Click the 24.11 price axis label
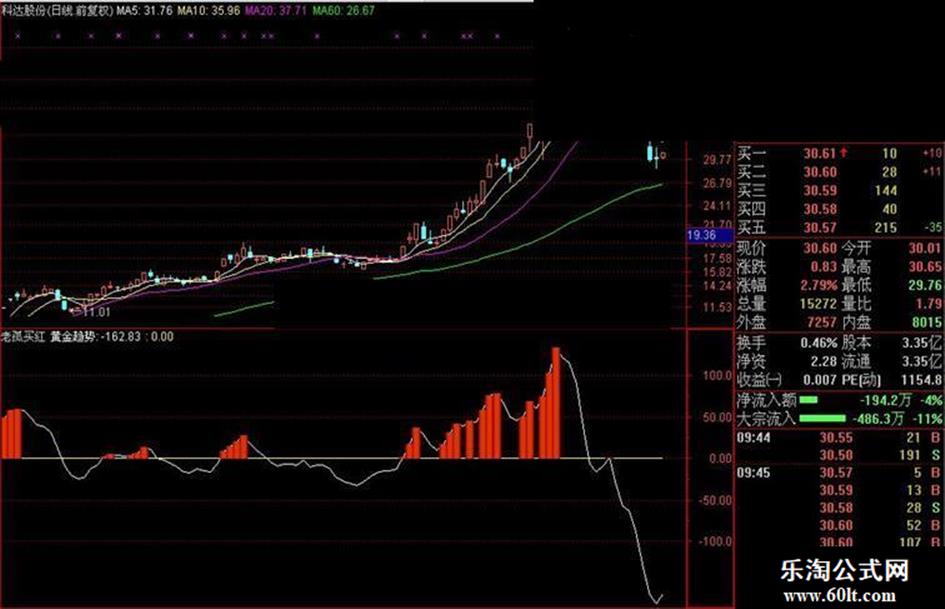 [x=717, y=206]
